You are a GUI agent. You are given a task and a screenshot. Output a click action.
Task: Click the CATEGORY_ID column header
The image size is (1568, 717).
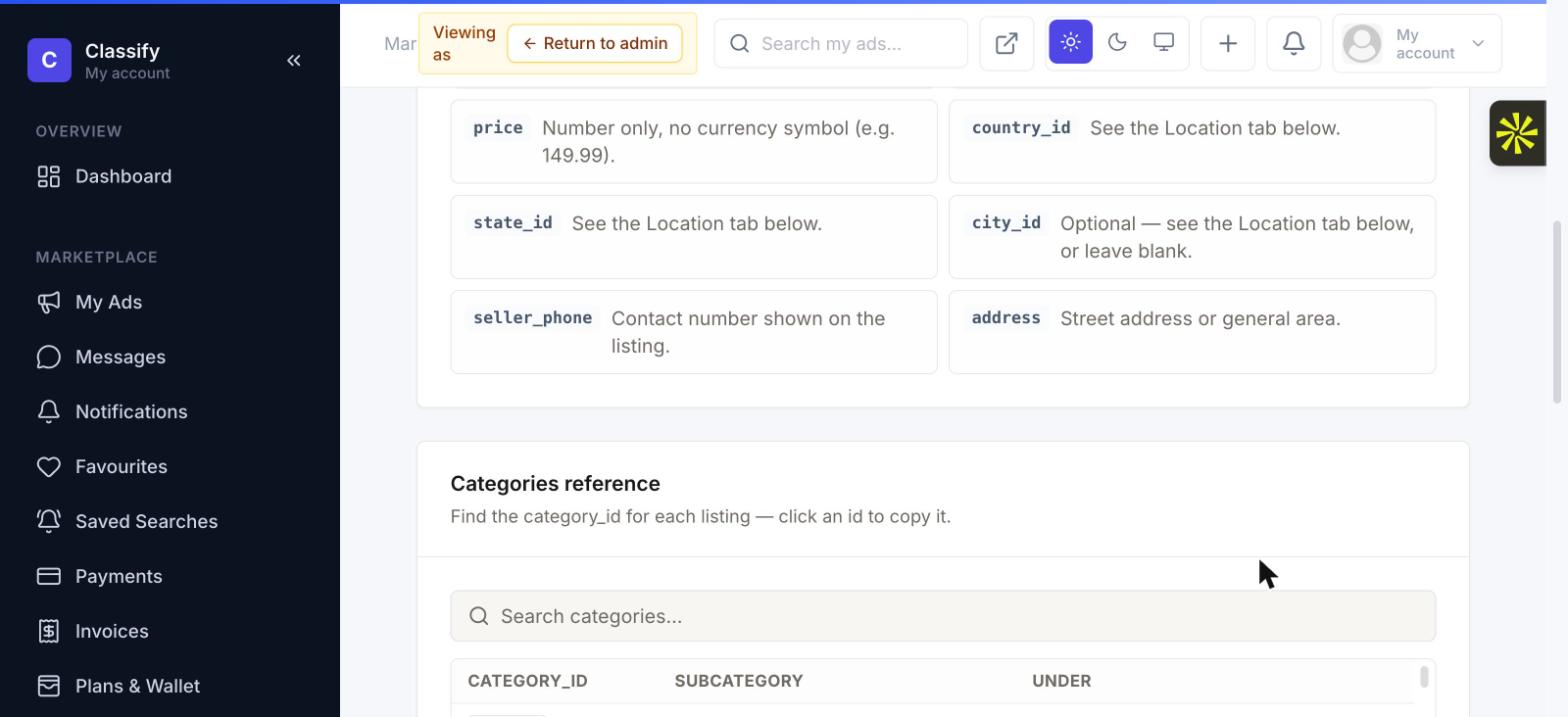click(527, 681)
